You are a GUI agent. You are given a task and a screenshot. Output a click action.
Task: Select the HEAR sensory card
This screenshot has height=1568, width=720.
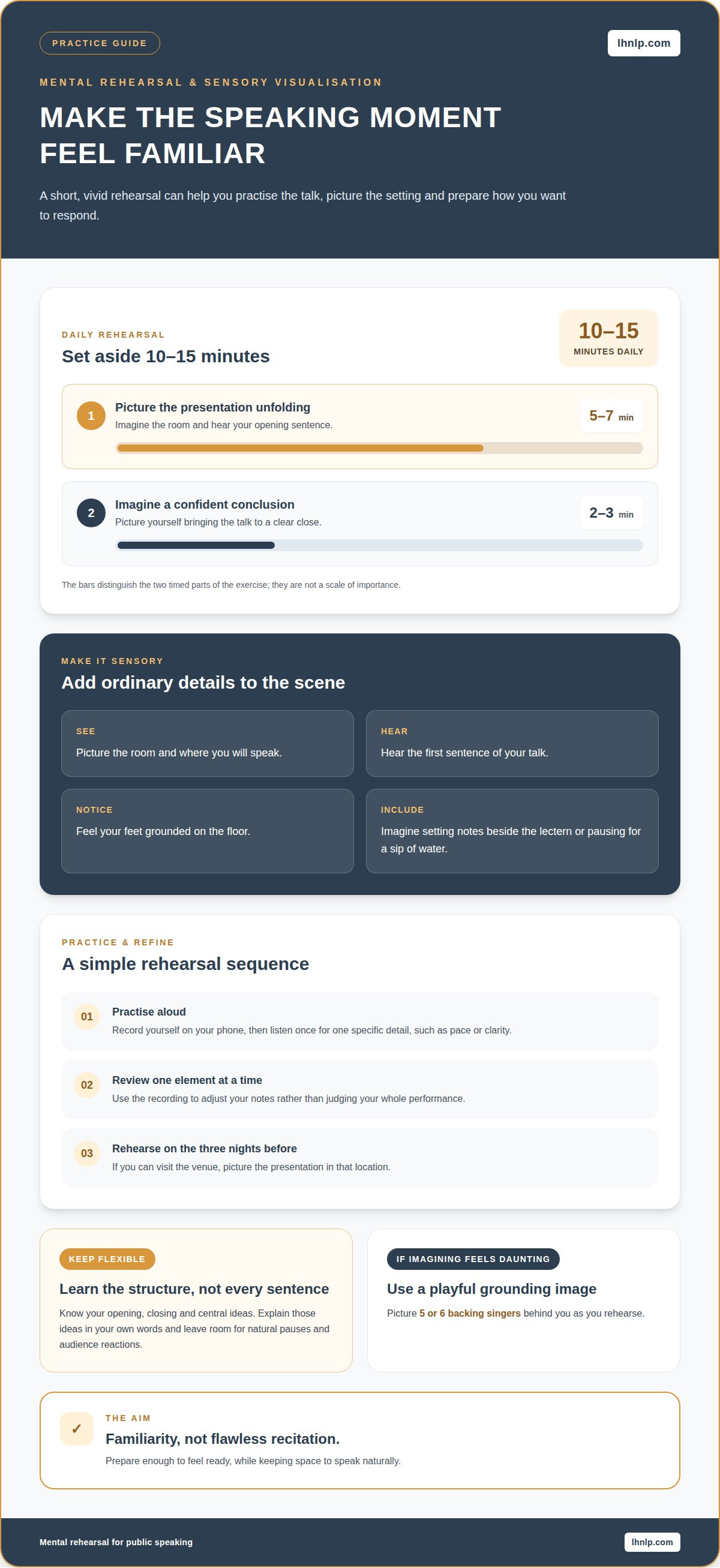coord(512,743)
